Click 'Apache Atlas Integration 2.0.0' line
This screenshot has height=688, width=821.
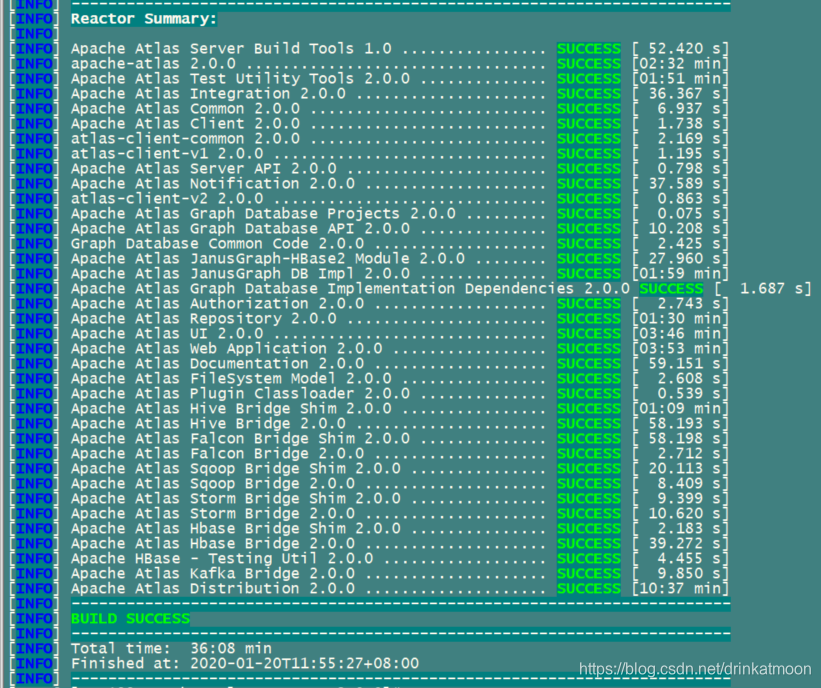(208, 94)
